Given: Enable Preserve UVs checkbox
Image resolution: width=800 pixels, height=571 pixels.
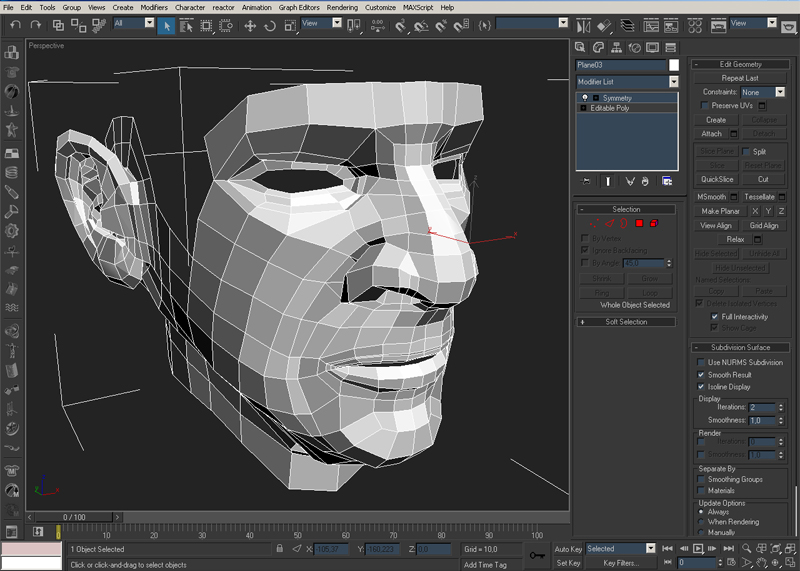Looking at the screenshot, I should [x=705, y=106].
